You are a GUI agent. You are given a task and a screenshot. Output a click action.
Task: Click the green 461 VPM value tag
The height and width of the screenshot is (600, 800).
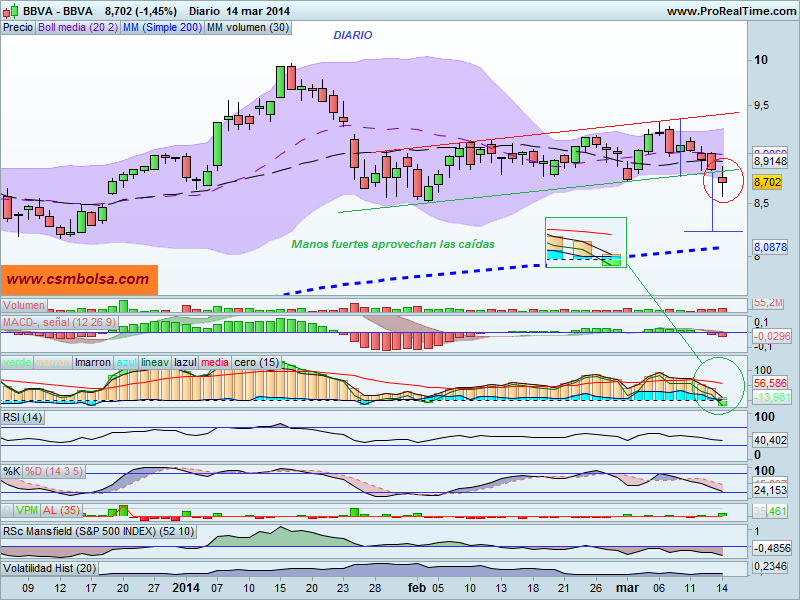tap(777, 511)
